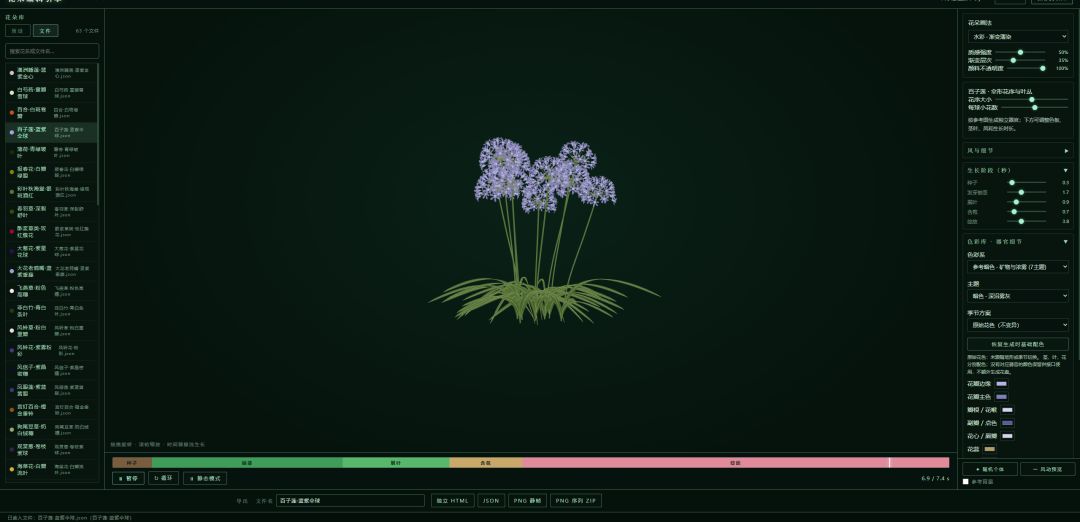The image size is (1080, 522).
Task: Open the 花朵画法 painting style dropdown
Action: coord(1018,36)
